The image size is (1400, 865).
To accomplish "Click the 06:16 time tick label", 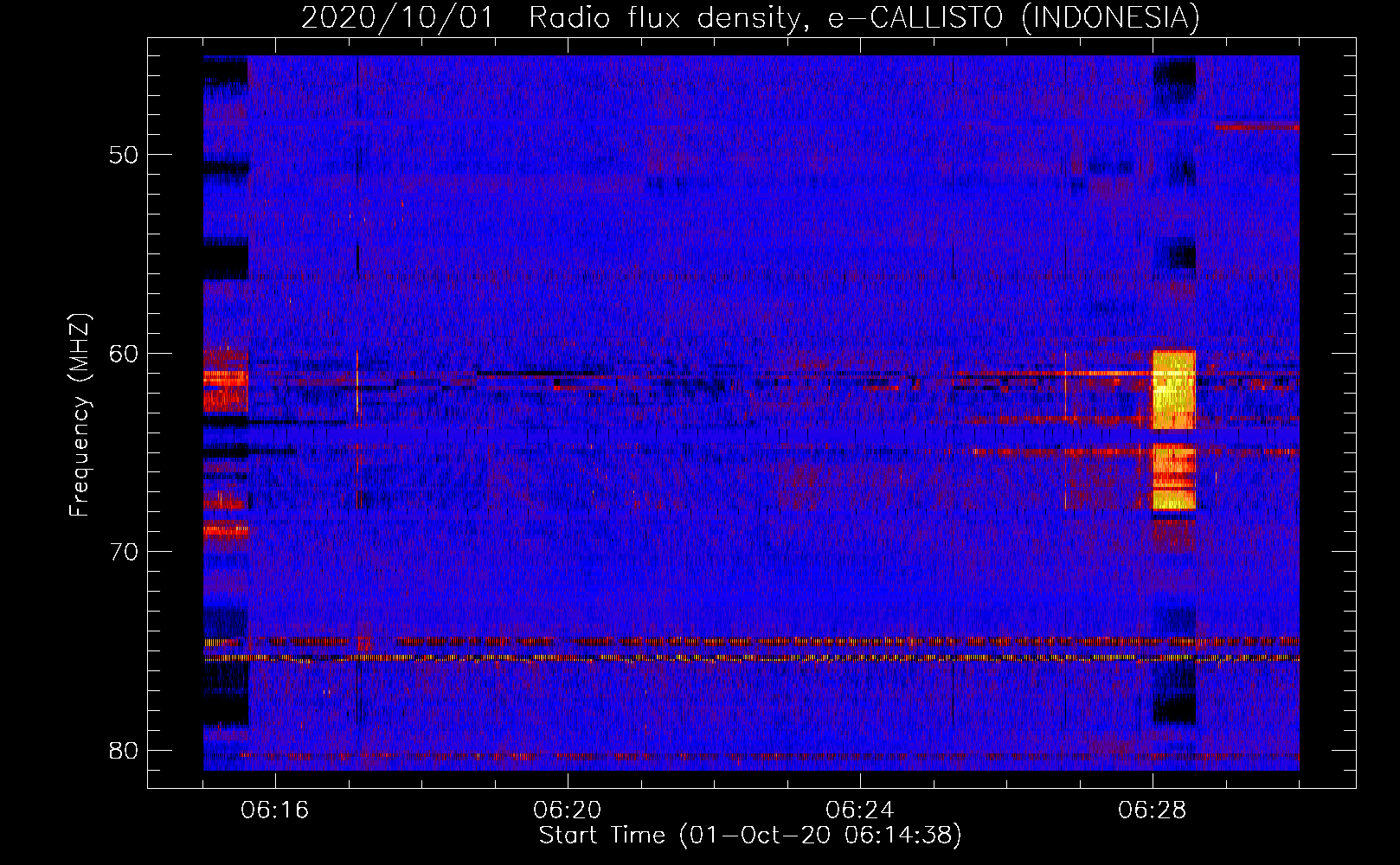I will click(x=275, y=811).
